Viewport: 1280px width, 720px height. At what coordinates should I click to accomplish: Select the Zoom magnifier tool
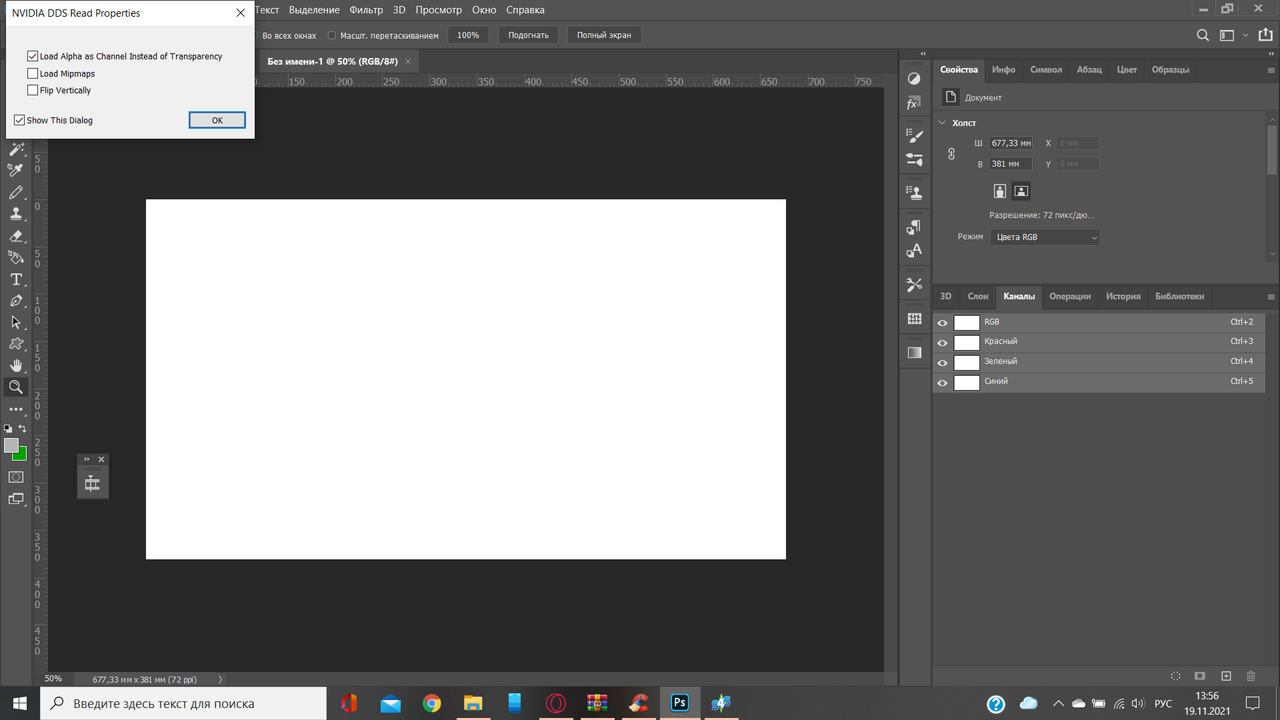16,387
